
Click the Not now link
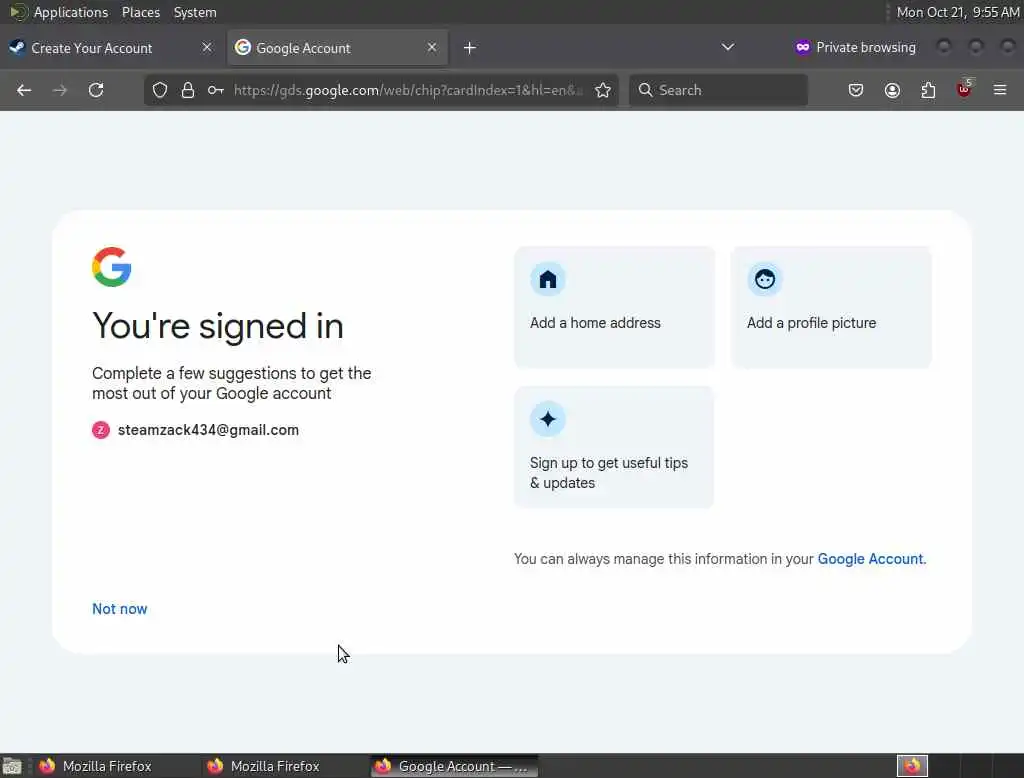(120, 609)
